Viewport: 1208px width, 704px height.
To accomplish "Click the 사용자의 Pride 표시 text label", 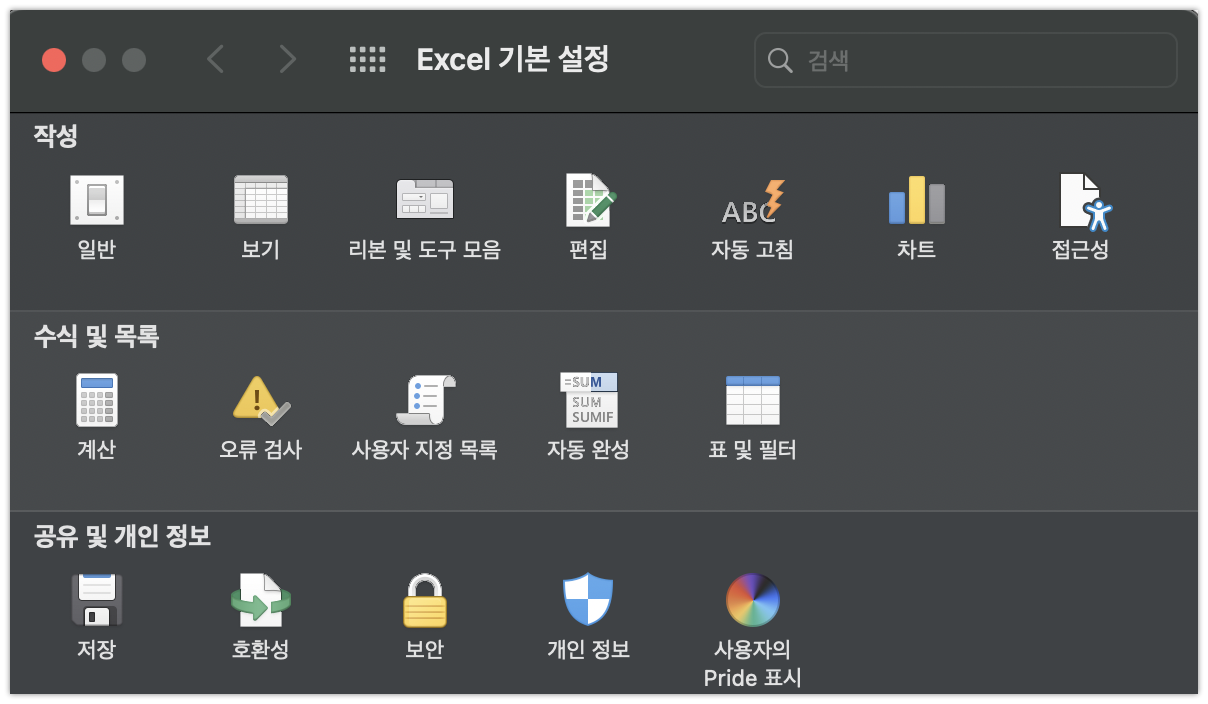I will 752,664.
